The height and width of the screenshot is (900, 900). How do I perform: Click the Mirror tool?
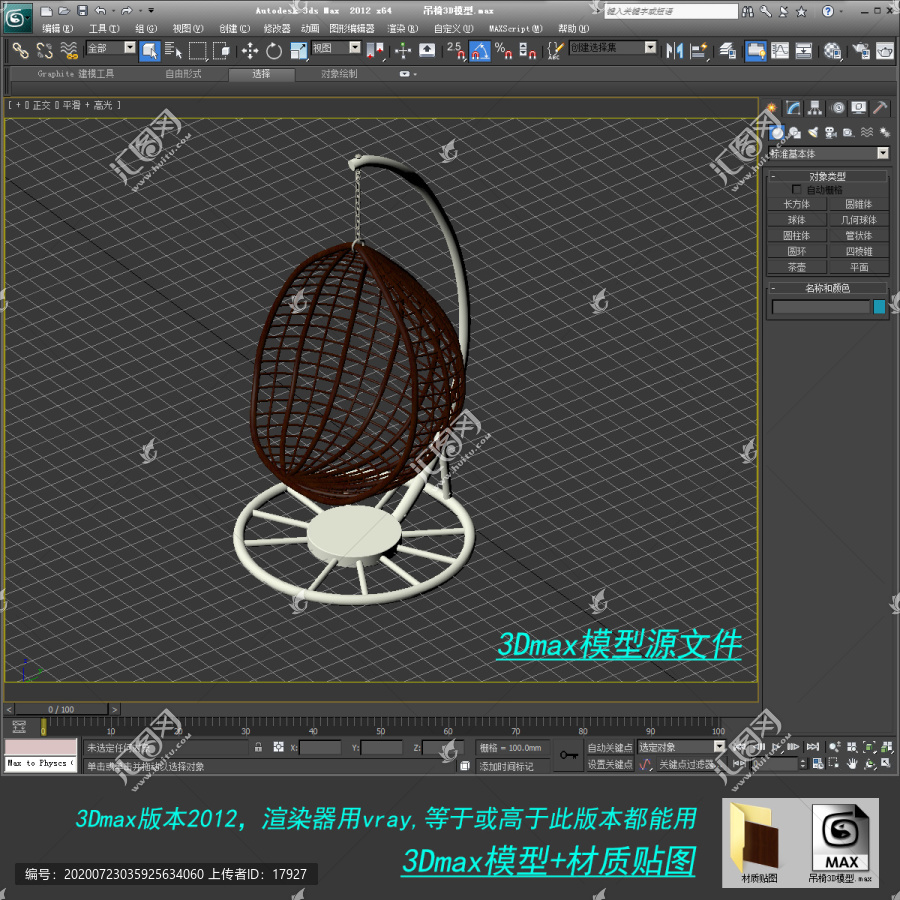pos(674,51)
